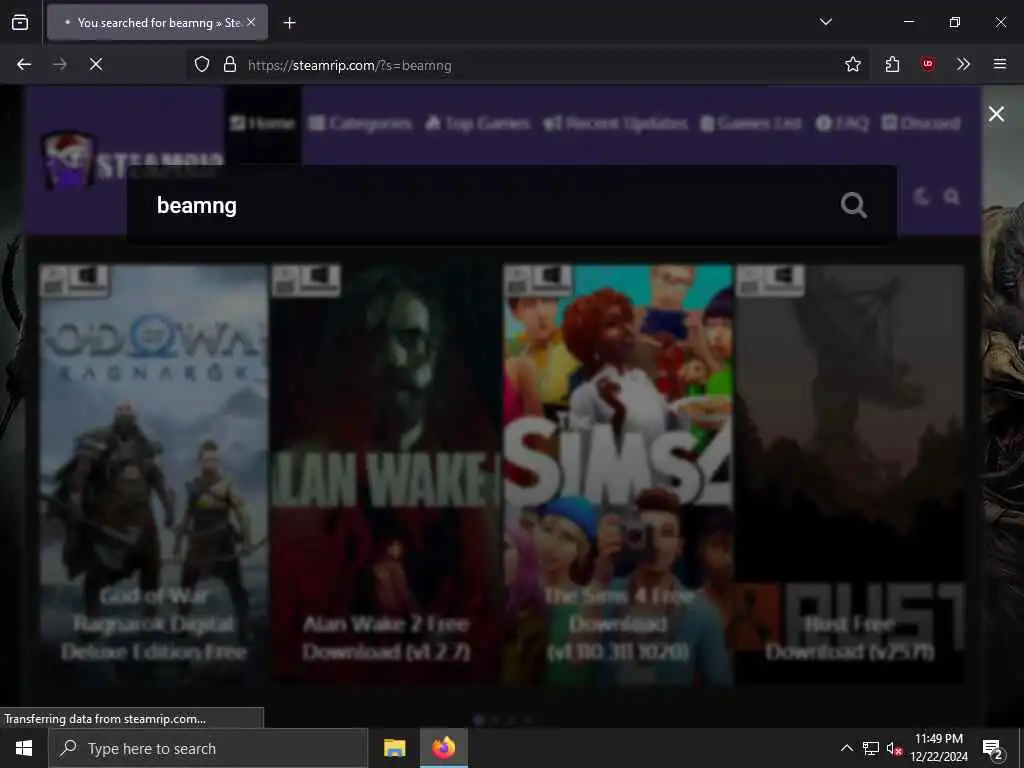Open a new tab with plus button
Viewport: 1024px width, 768px height.
coord(289,23)
